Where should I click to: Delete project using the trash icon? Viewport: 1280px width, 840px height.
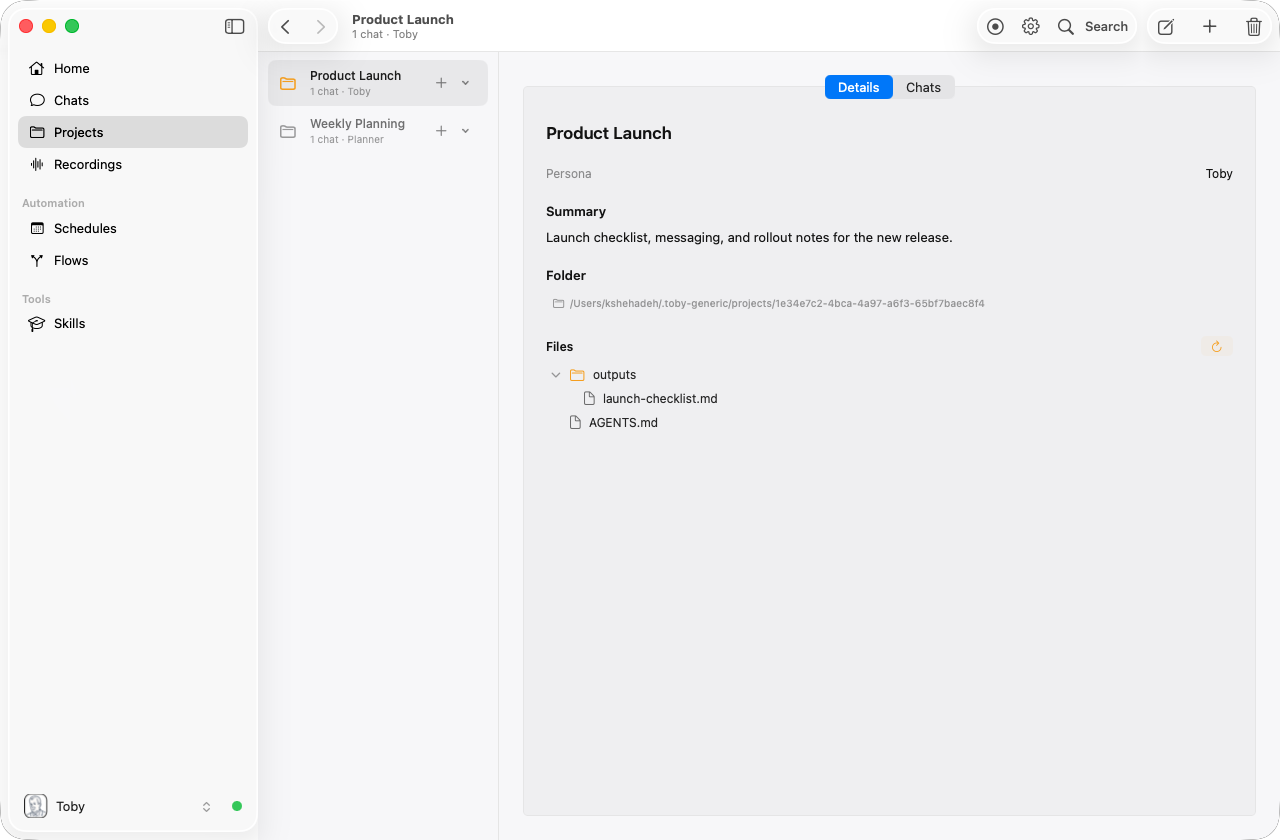pyautogui.click(x=1254, y=27)
